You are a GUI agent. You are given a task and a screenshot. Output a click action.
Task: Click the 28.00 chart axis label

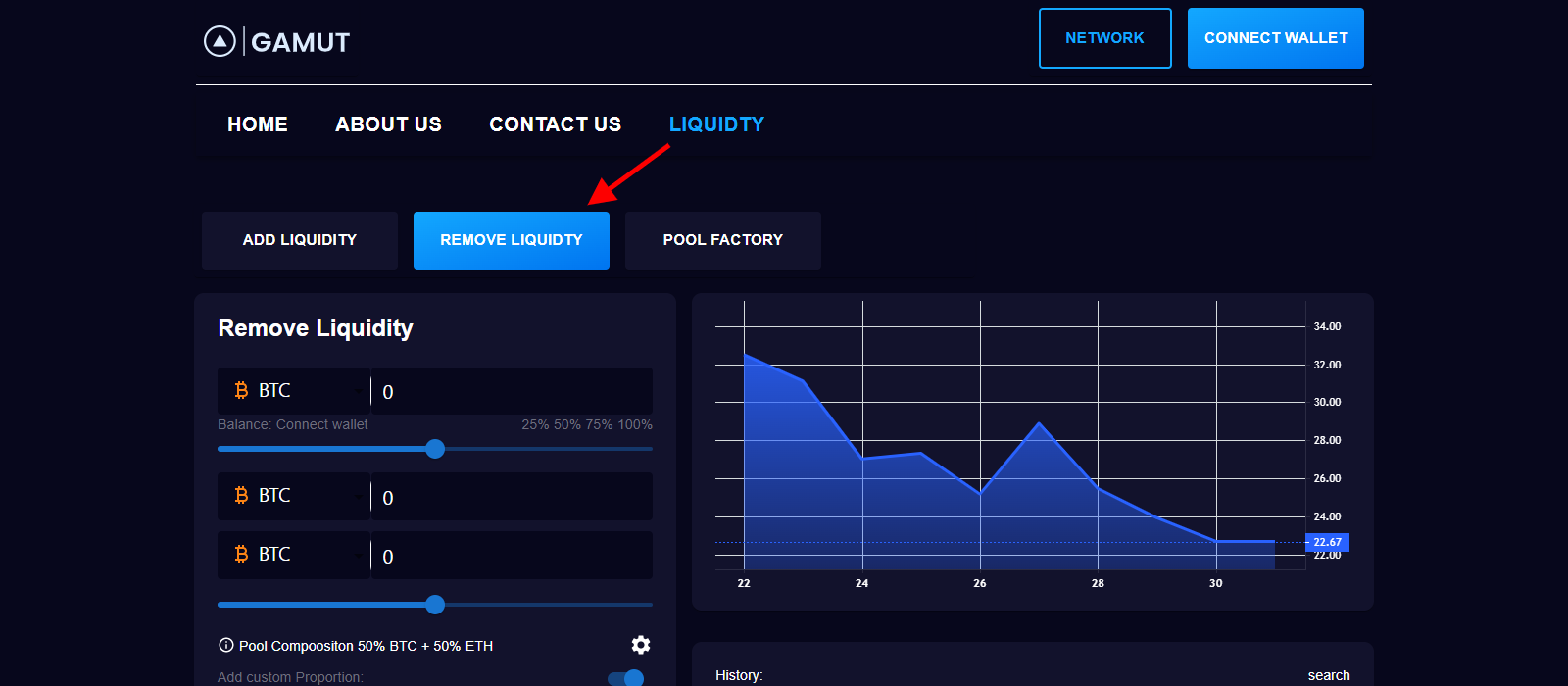click(1327, 440)
